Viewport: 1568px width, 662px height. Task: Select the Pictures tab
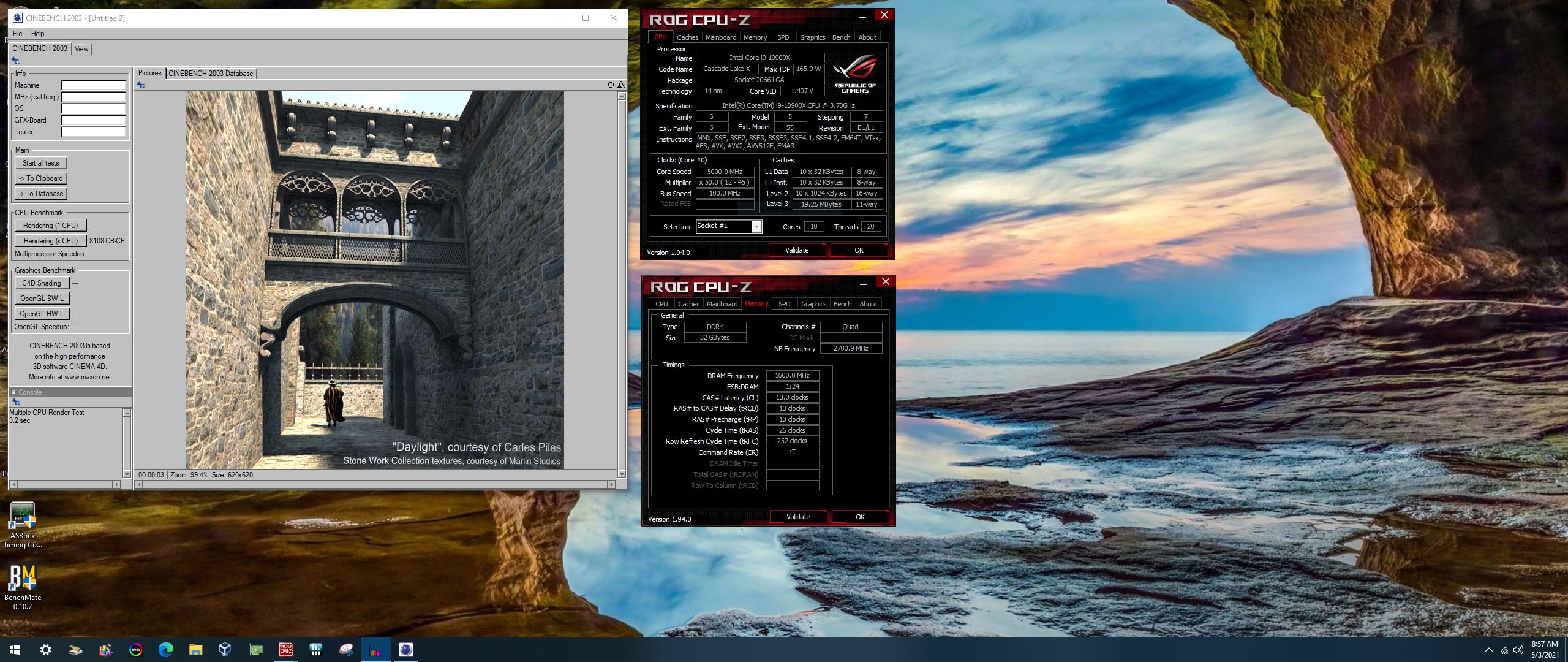149,73
